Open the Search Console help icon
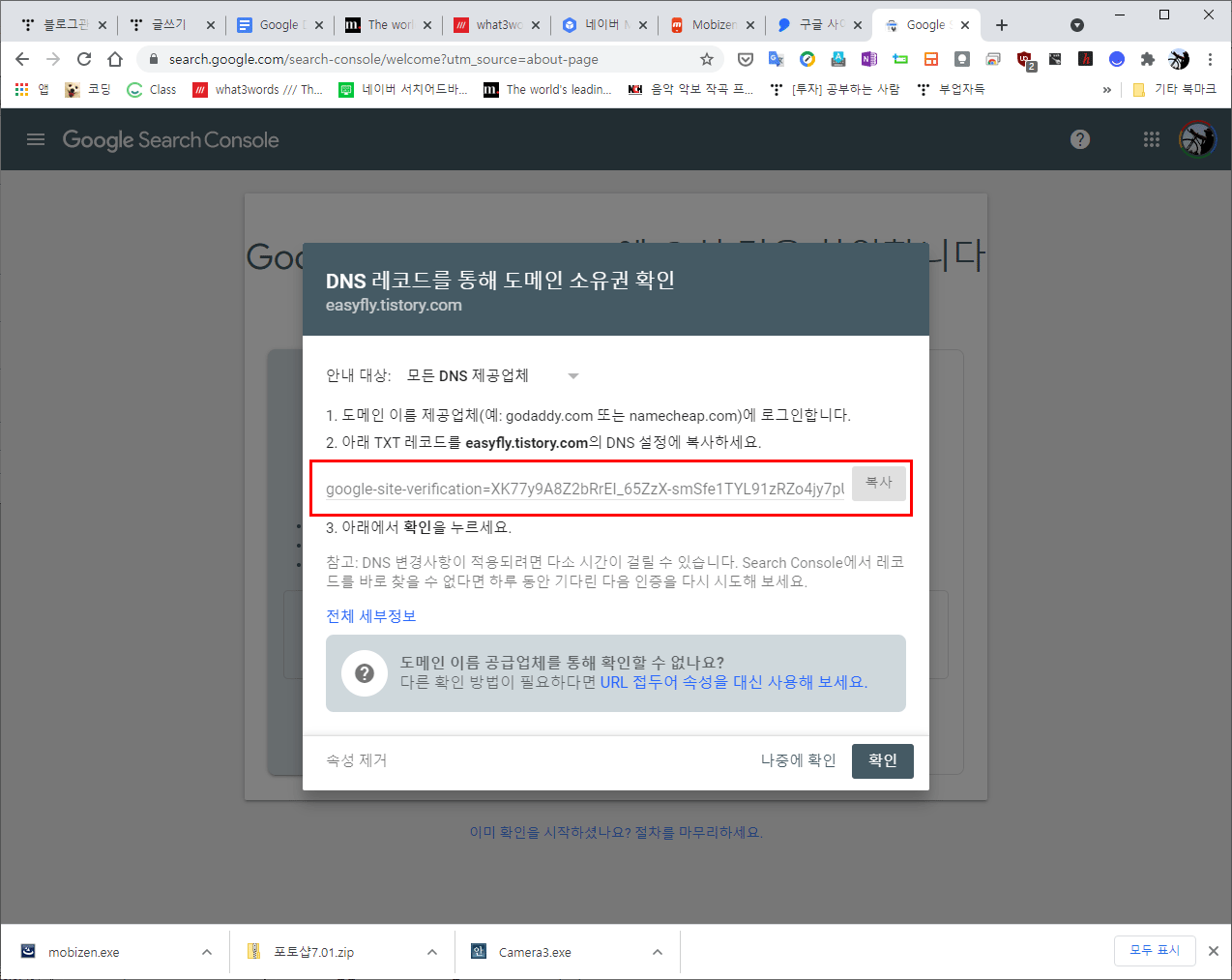1232x980 pixels. click(1080, 139)
